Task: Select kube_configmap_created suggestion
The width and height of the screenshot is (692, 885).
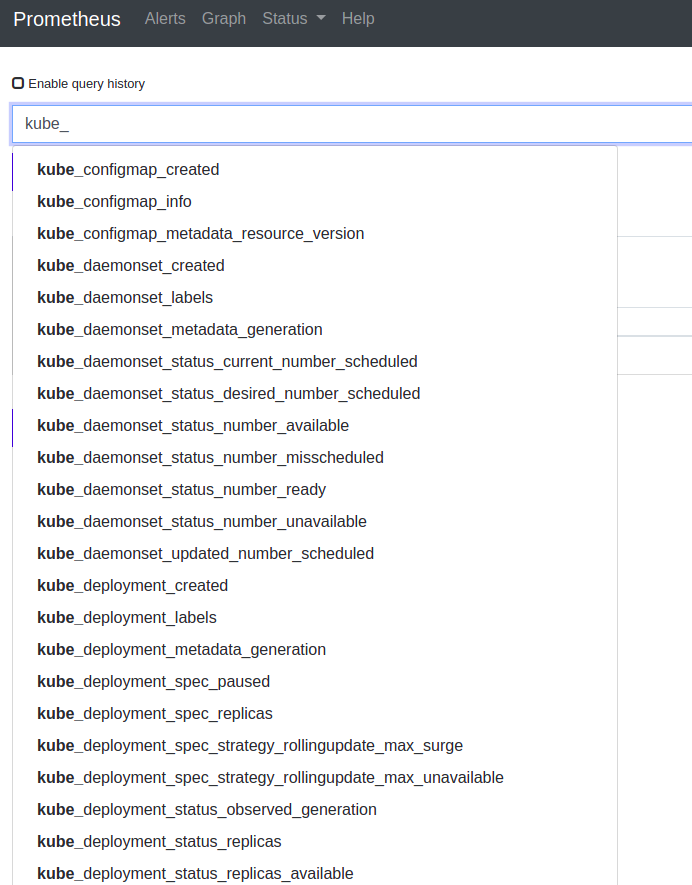Action: (x=128, y=170)
